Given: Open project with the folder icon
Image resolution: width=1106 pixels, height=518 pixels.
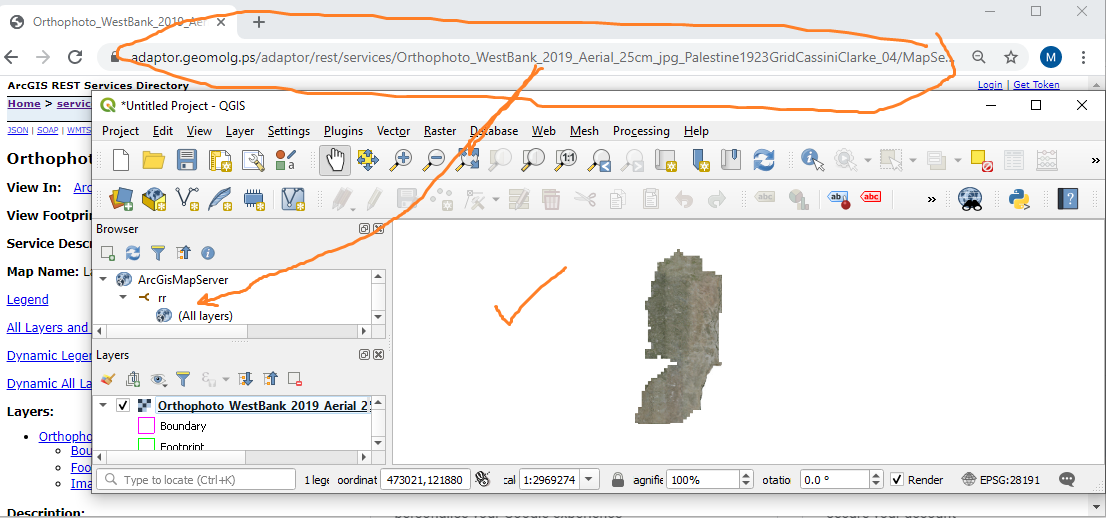Looking at the screenshot, I should click(x=154, y=160).
